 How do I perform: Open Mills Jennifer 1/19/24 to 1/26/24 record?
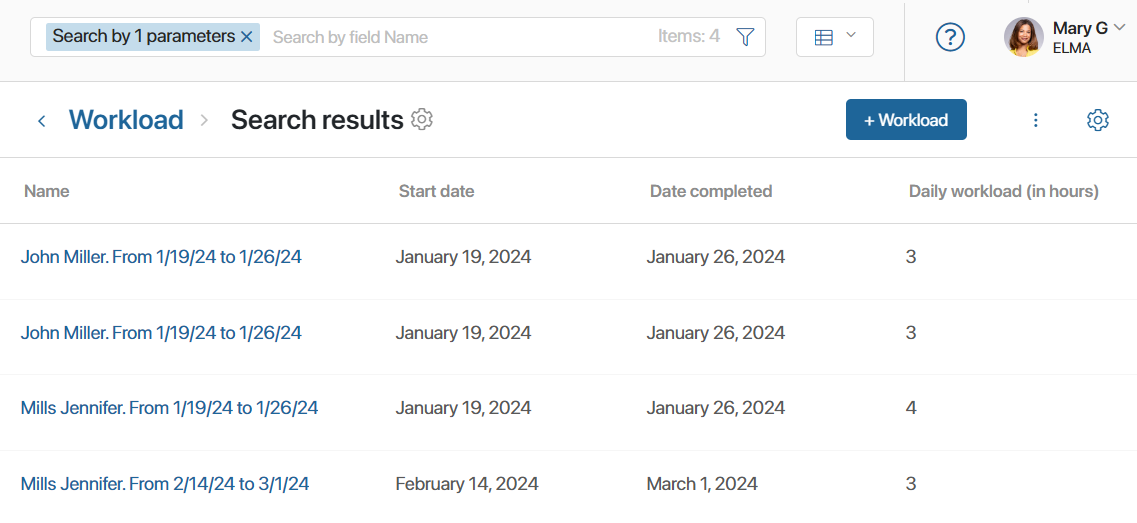169,408
